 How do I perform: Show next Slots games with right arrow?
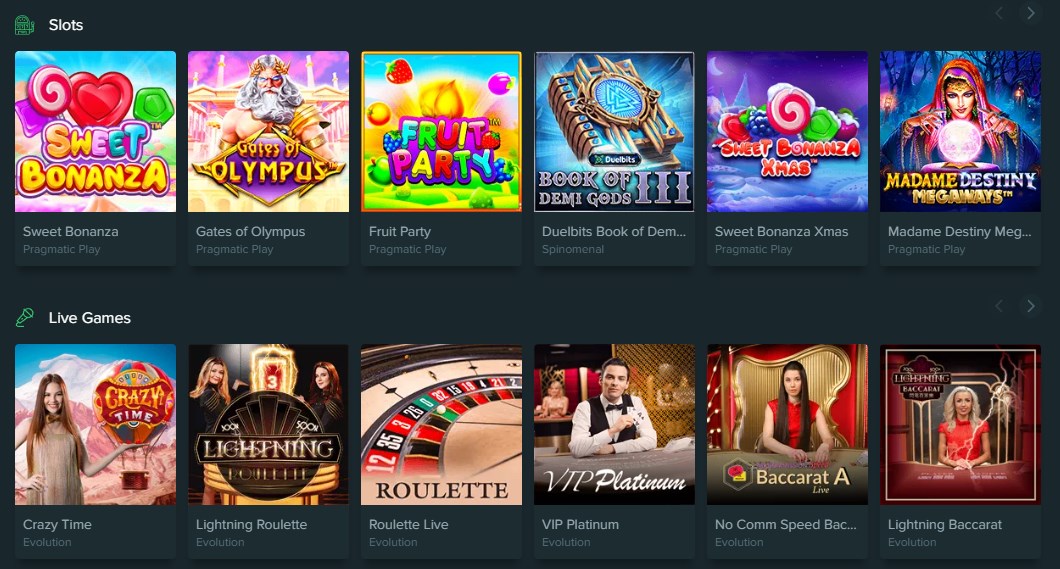(1030, 13)
